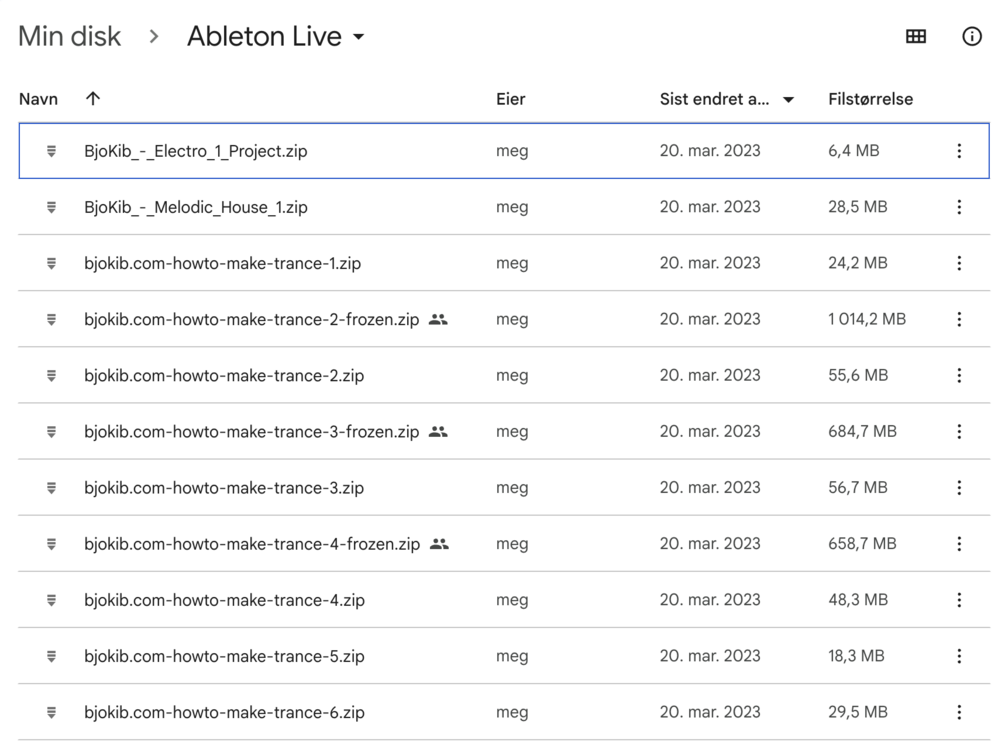This screenshot has height=752, width=1005.
Task: Open the 'Sist endret' sort options dropdown
Action: [788, 100]
